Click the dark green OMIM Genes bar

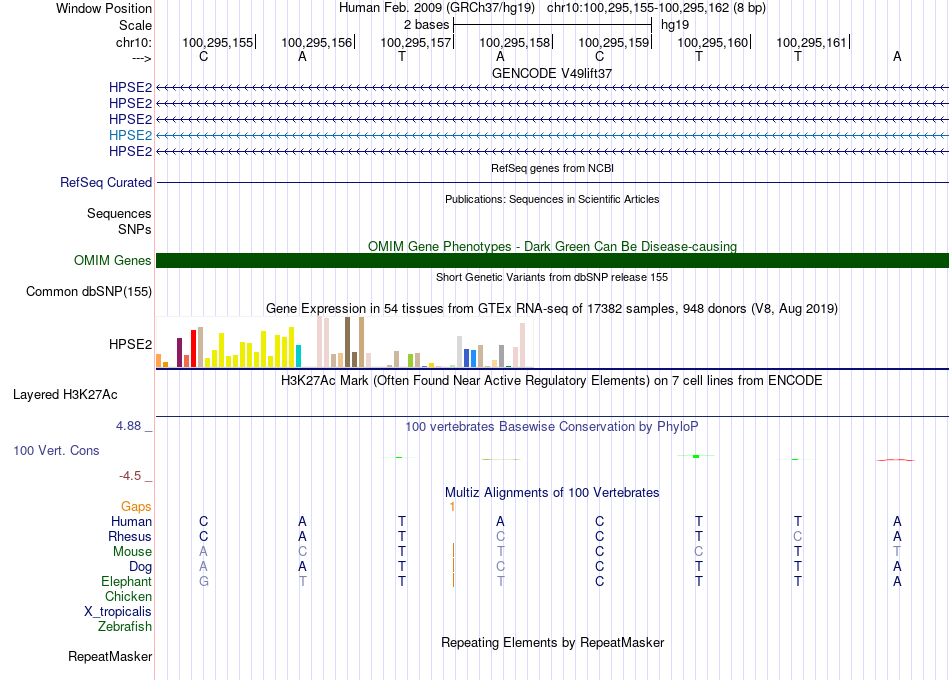coord(552,261)
